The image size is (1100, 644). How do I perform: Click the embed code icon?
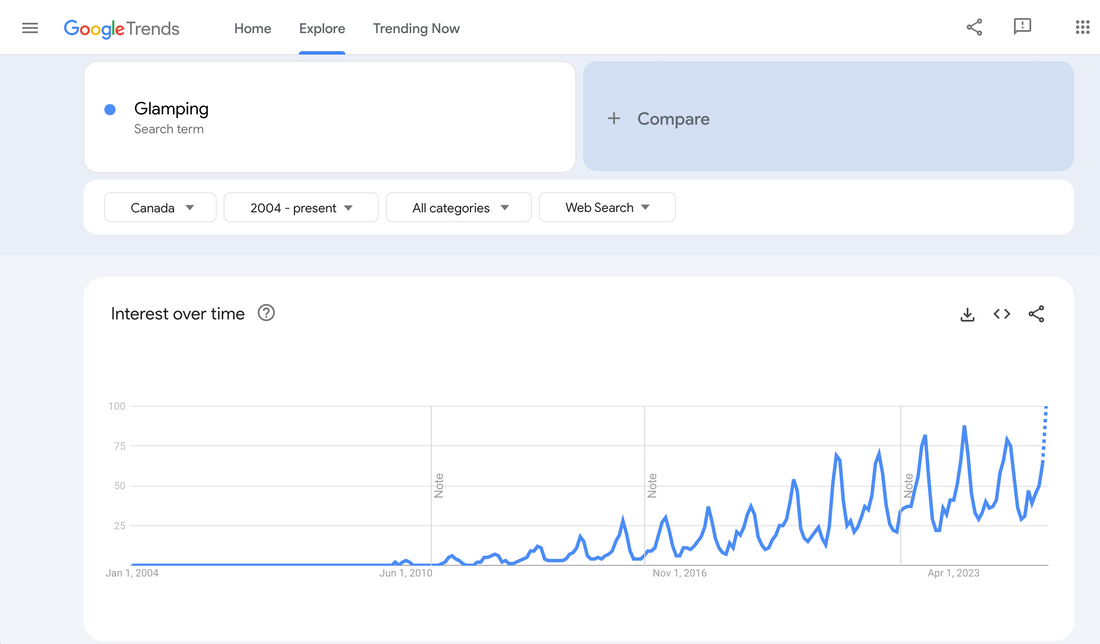click(x=1002, y=314)
